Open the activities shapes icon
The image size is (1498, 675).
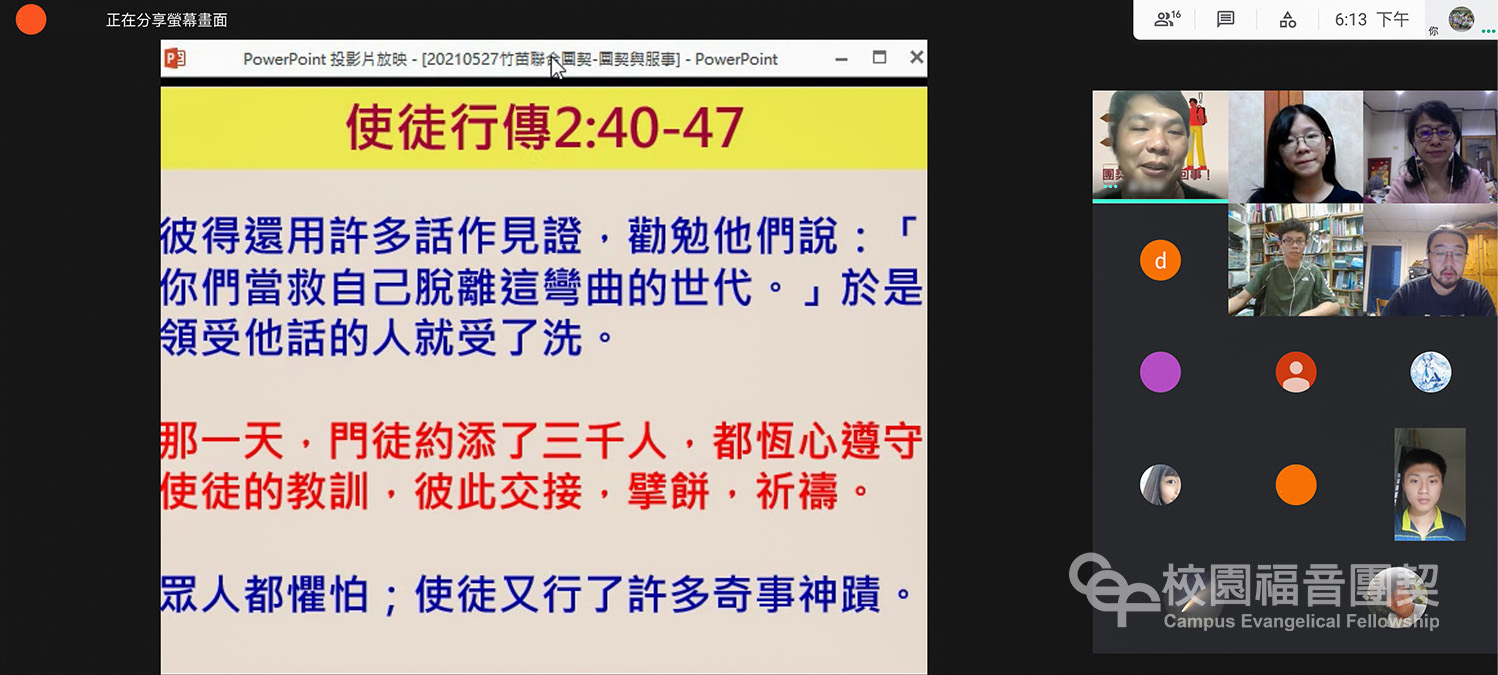[x=1288, y=19]
